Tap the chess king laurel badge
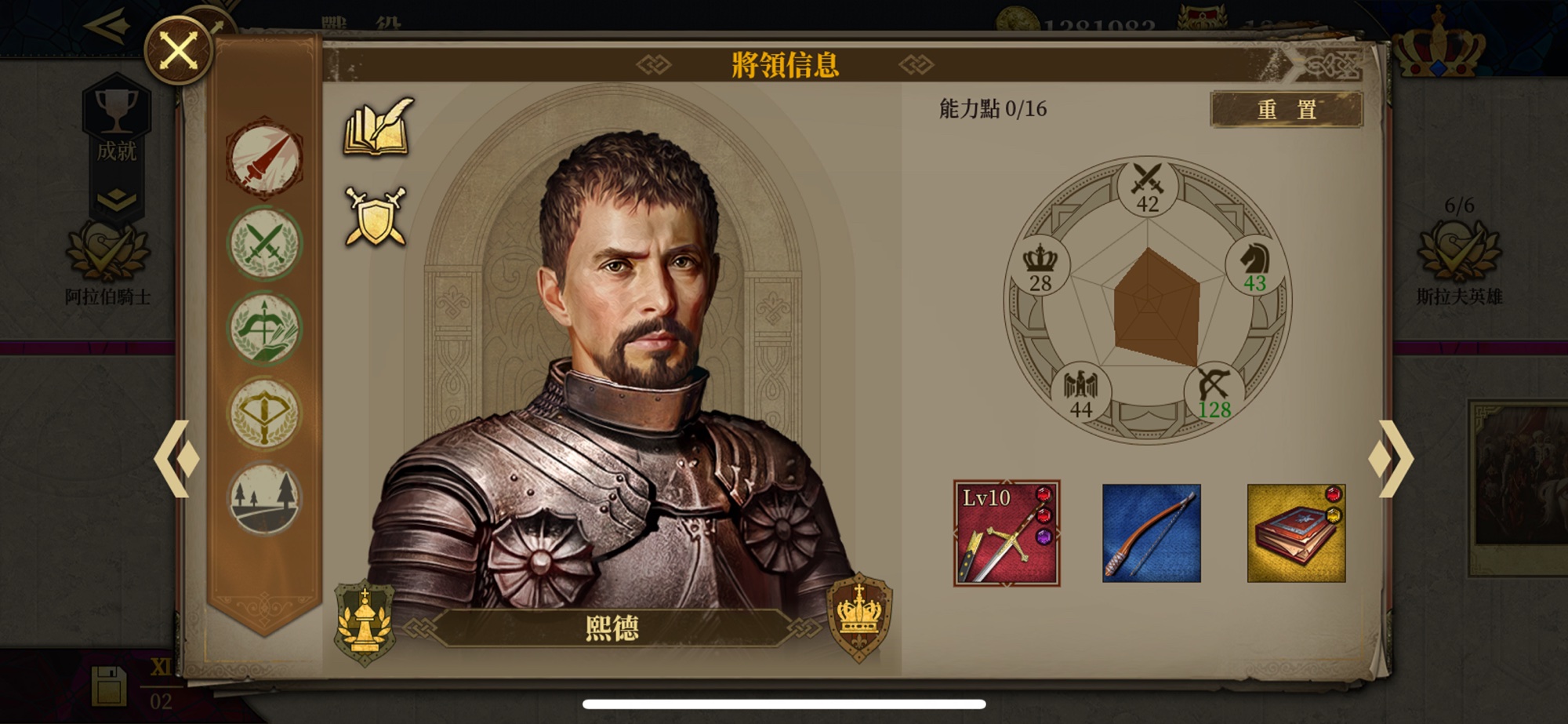This screenshot has width=1568, height=724. pos(365,624)
